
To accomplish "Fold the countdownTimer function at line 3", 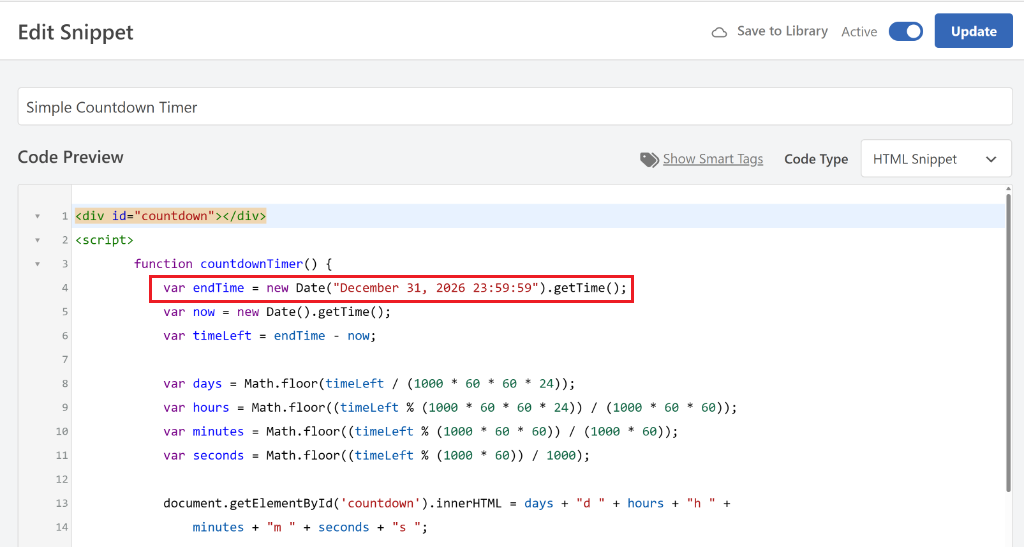I will (x=37, y=264).
